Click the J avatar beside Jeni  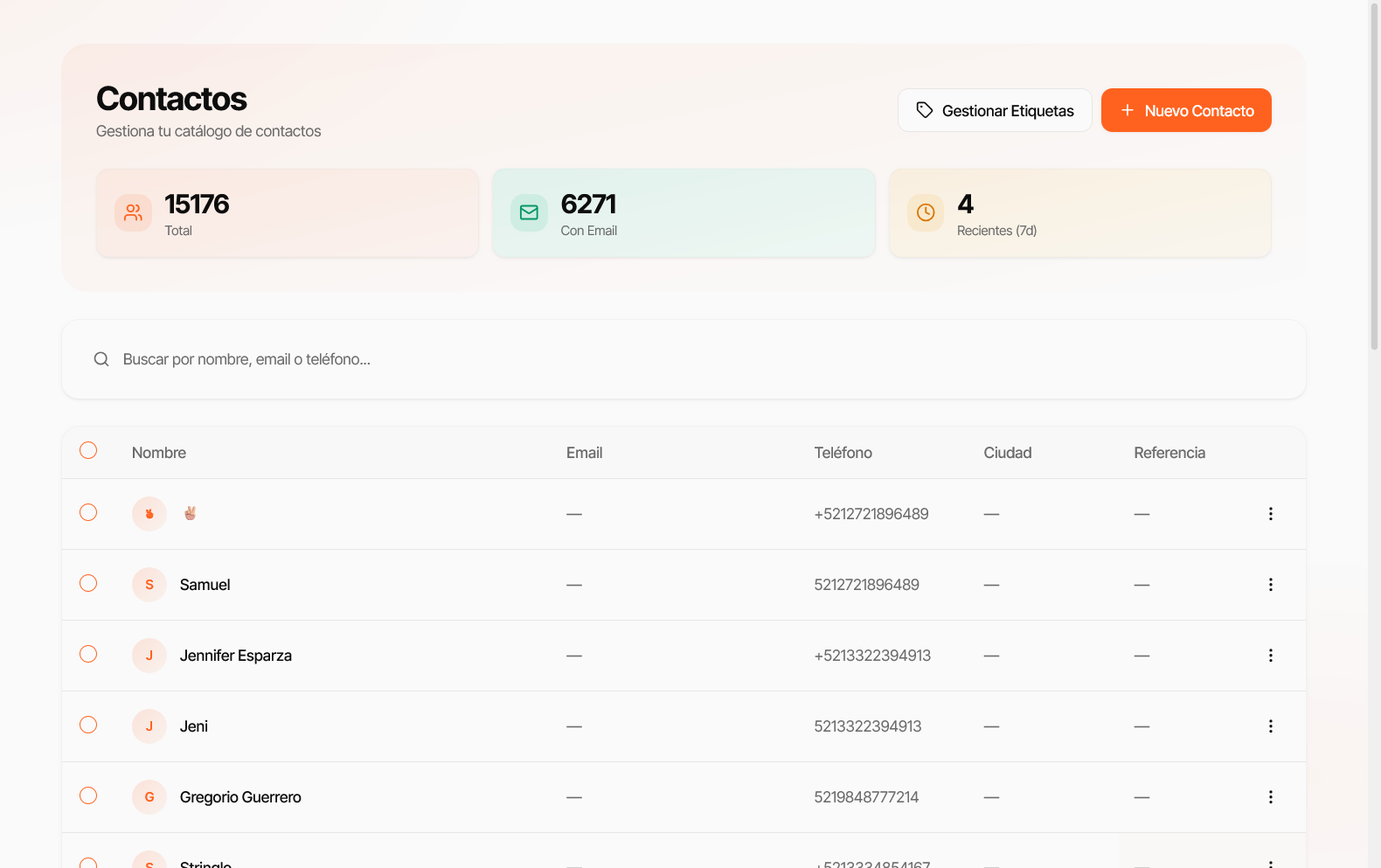point(149,726)
